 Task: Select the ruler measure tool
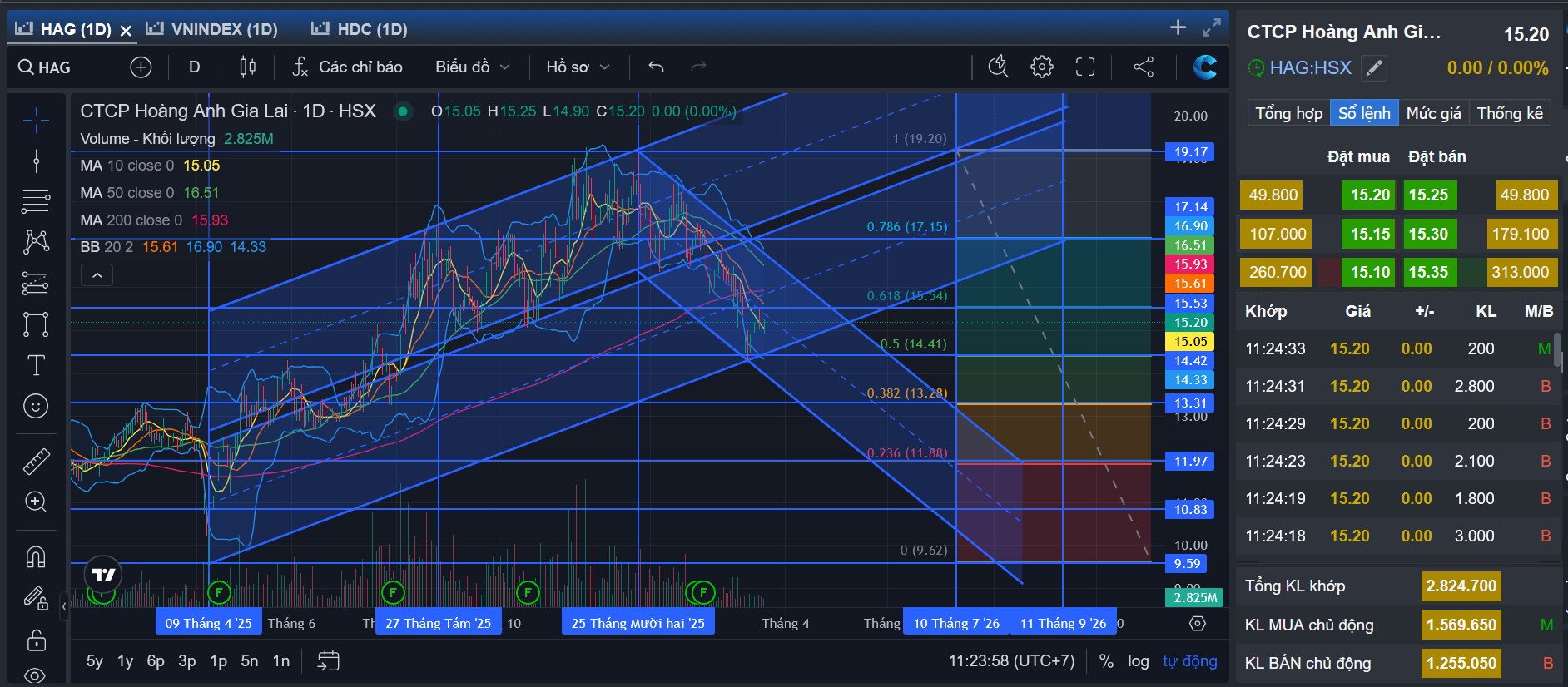click(x=36, y=461)
